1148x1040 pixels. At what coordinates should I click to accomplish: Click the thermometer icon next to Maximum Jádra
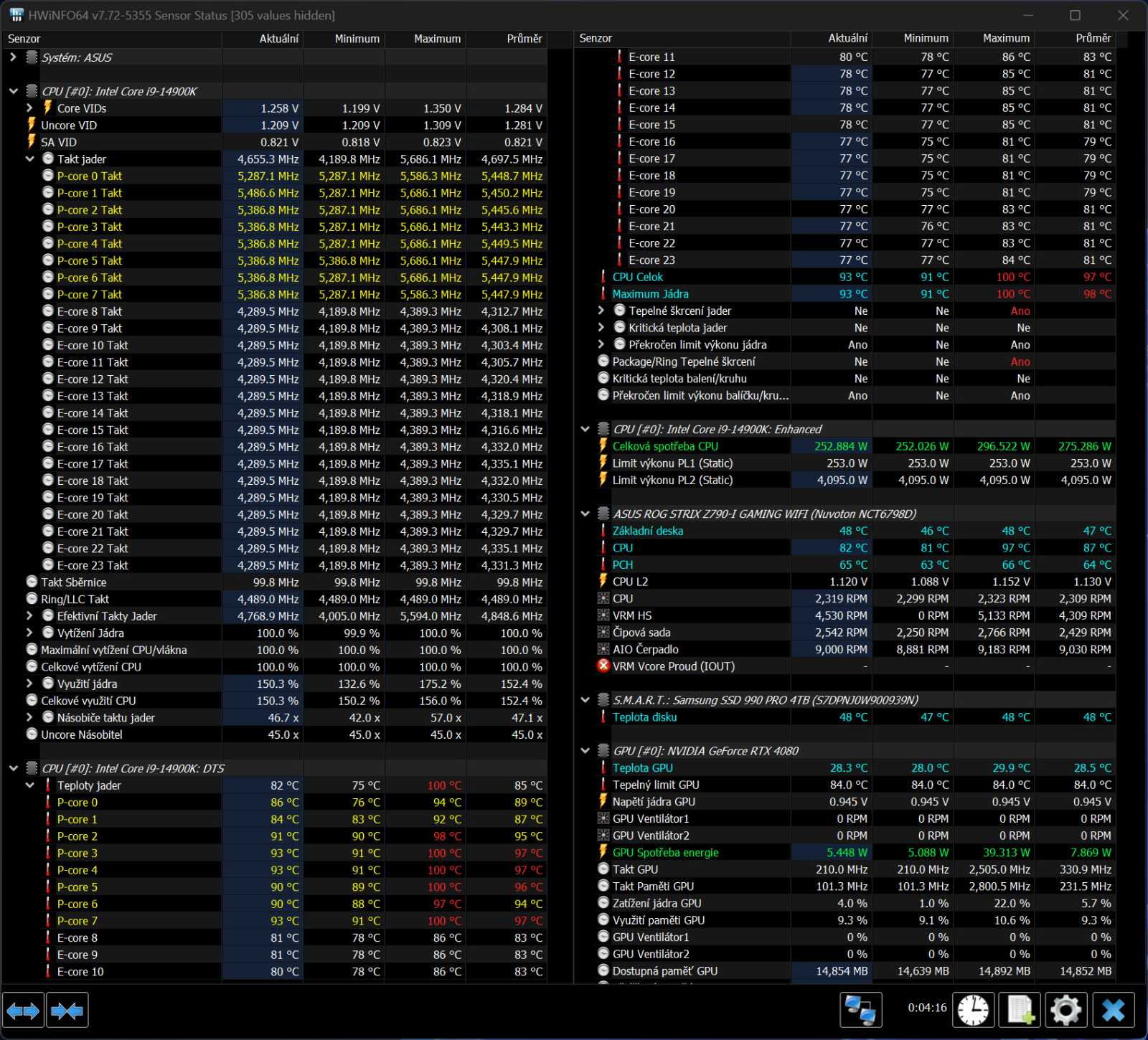pyautogui.click(x=603, y=293)
